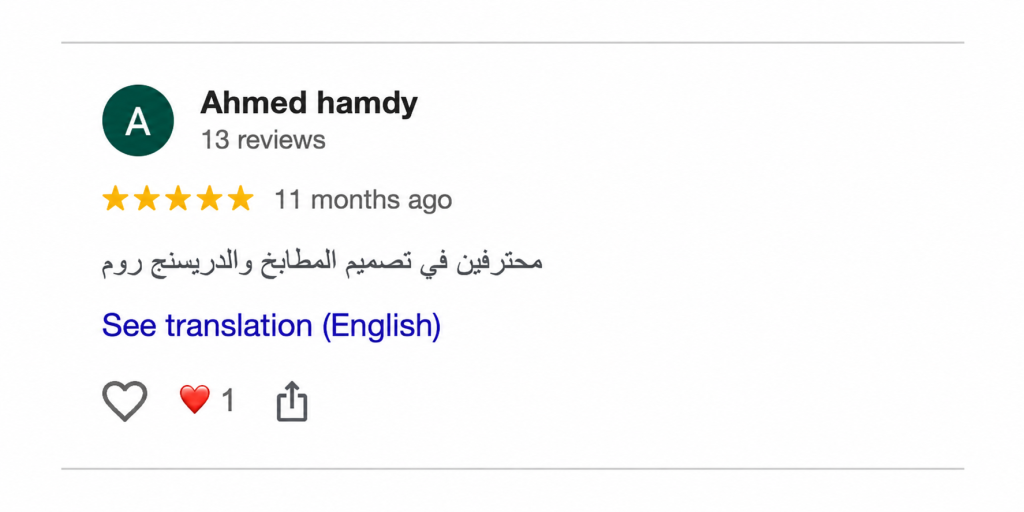Image resolution: width=1024 pixels, height=512 pixels.
Task: Select the fourth yellow rating star
Action: pyautogui.click(x=209, y=199)
